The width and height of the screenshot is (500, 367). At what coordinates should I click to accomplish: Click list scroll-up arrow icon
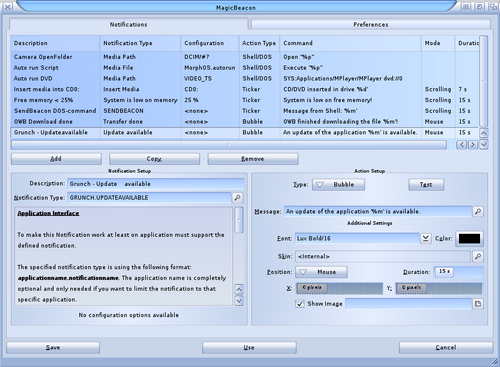[x=484, y=133]
